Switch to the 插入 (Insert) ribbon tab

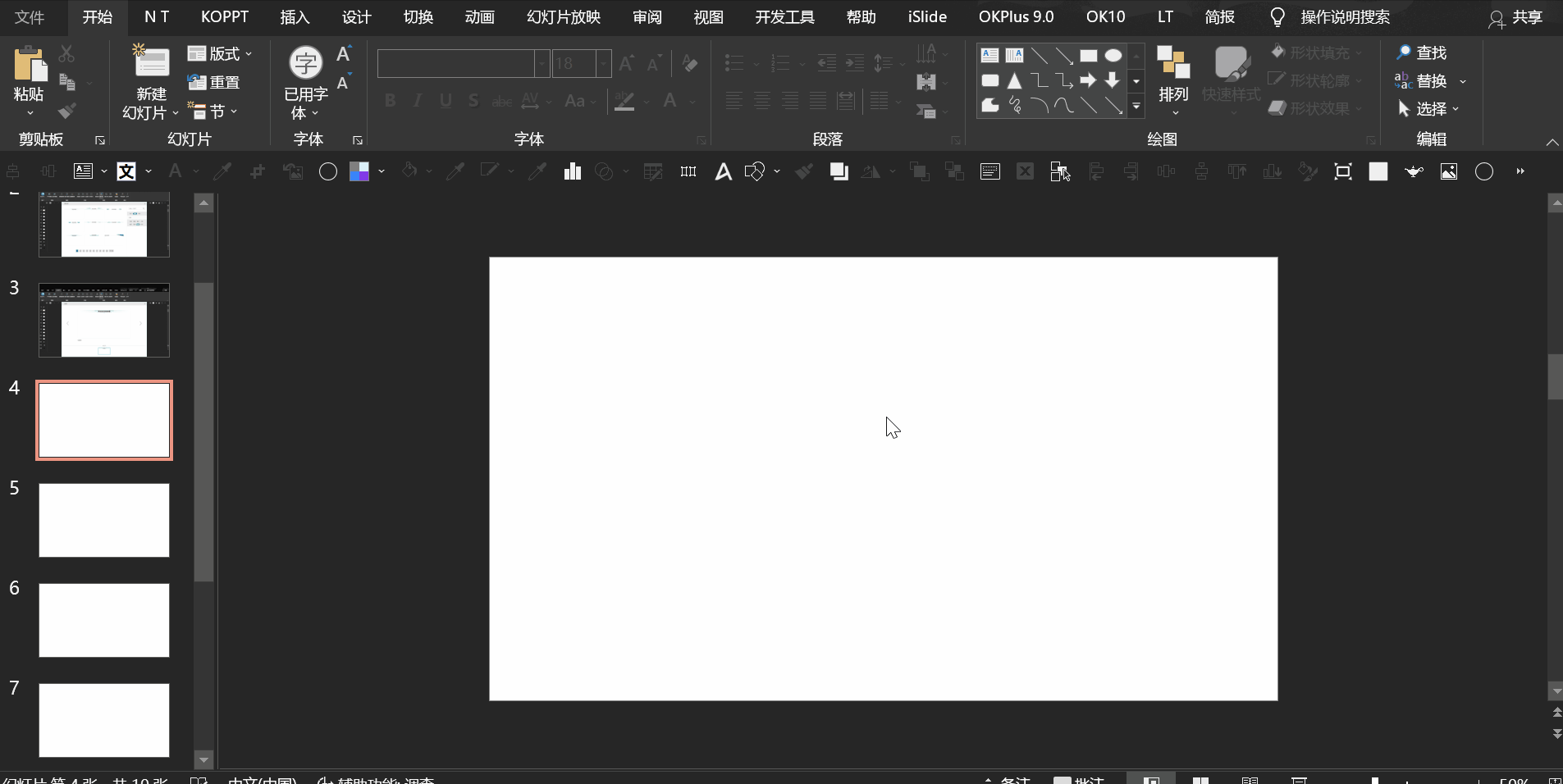(x=294, y=16)
